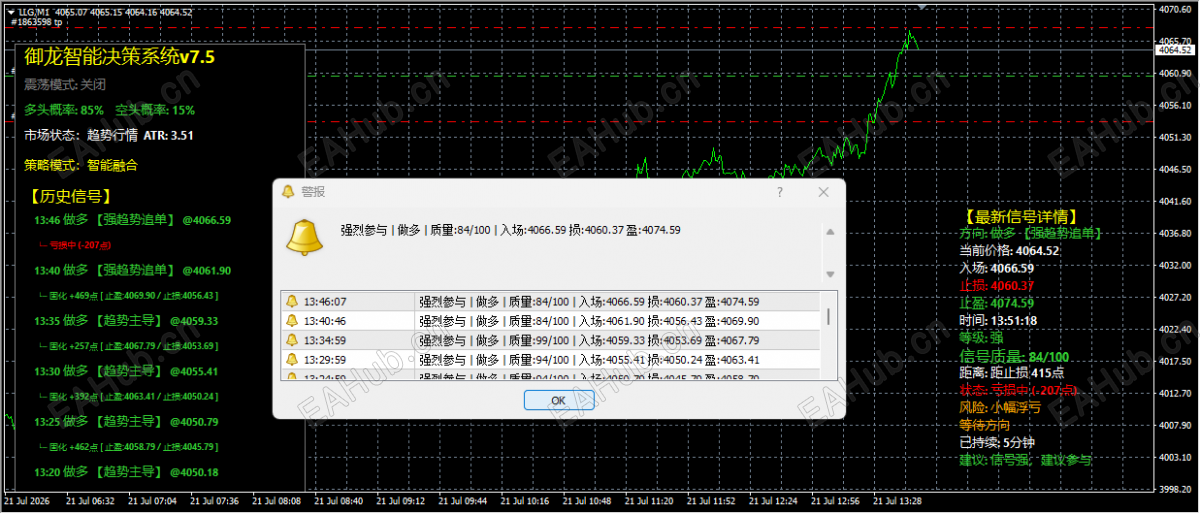This screenshot has width=1200, height=514.
Task: Click the up arrow beside the alert message
Action: [x=828, y=232]
